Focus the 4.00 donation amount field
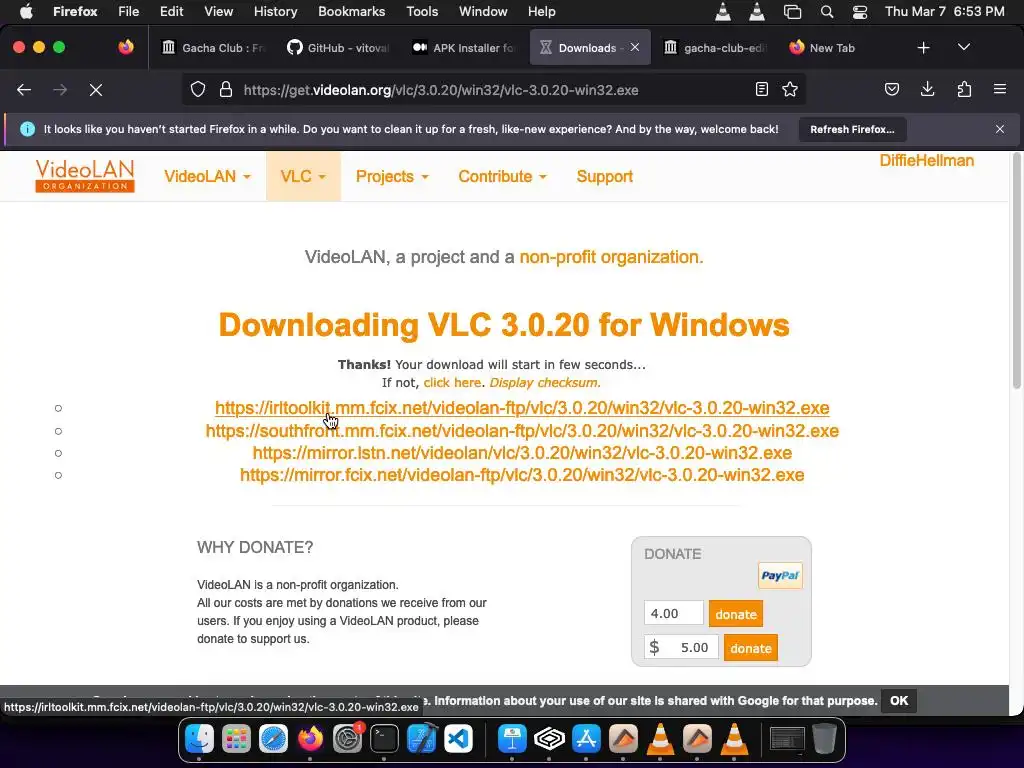Image resolution: width=1024 pixels, height=768 pixels. point(674,613)
